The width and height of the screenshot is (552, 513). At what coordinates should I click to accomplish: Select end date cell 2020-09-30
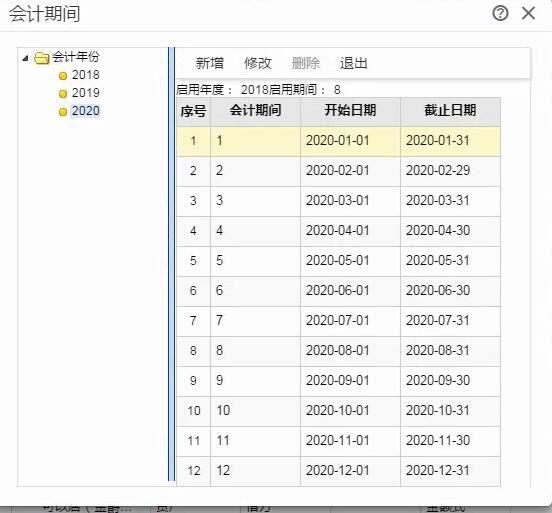coord(450,381)
